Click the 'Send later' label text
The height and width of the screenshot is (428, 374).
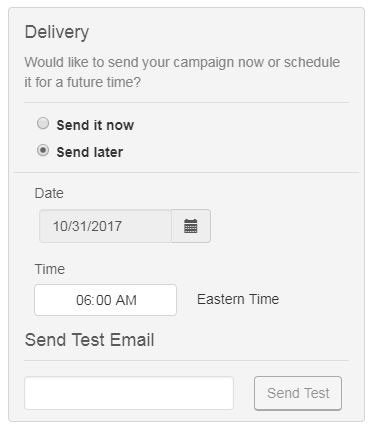pos(90,152)
